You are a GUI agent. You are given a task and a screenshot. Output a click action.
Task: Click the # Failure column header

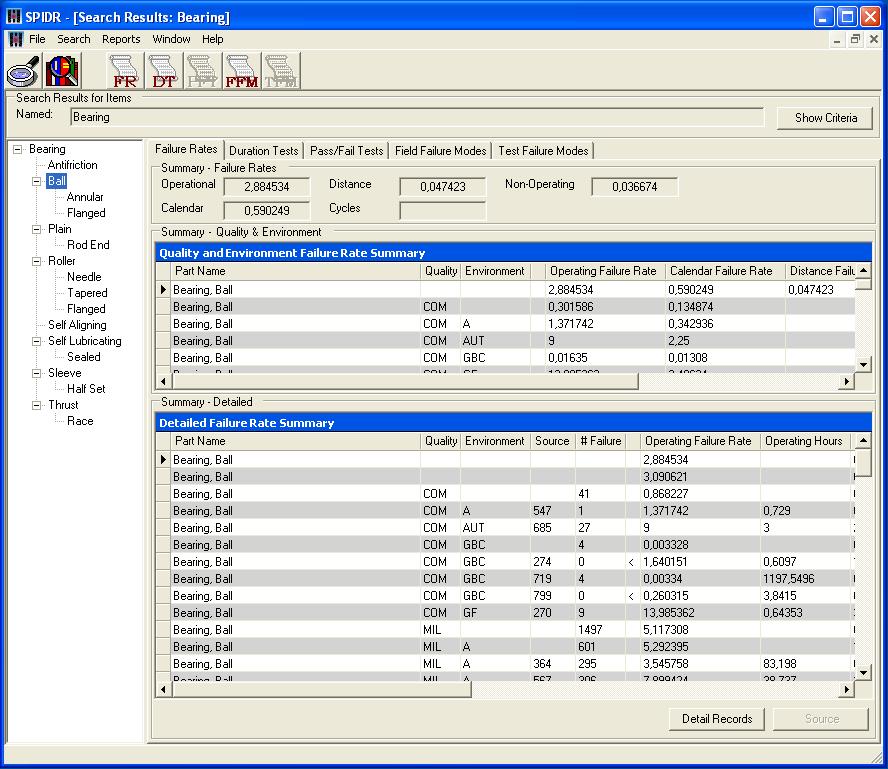[600, 441]
